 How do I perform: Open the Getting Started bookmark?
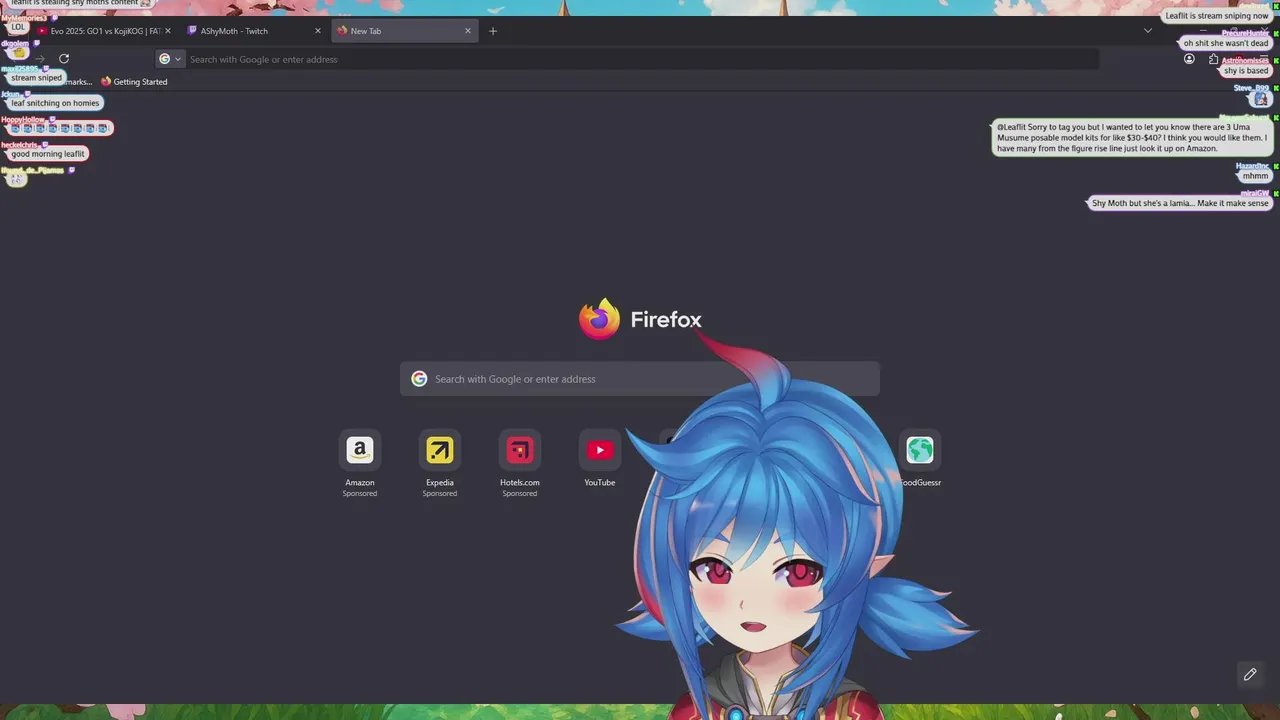click(134, 82)
